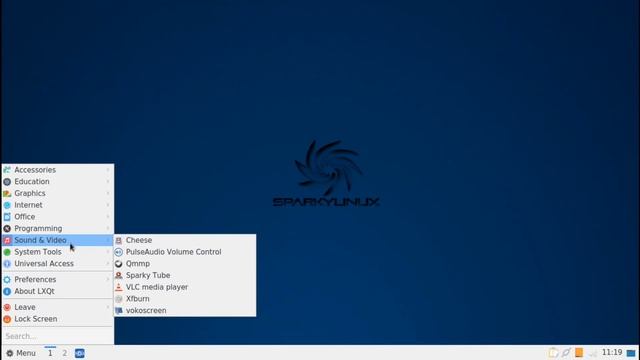This screenshot has height=360, width=640.
Task: Click the orange system tray icon
Action: pos(579,352)
